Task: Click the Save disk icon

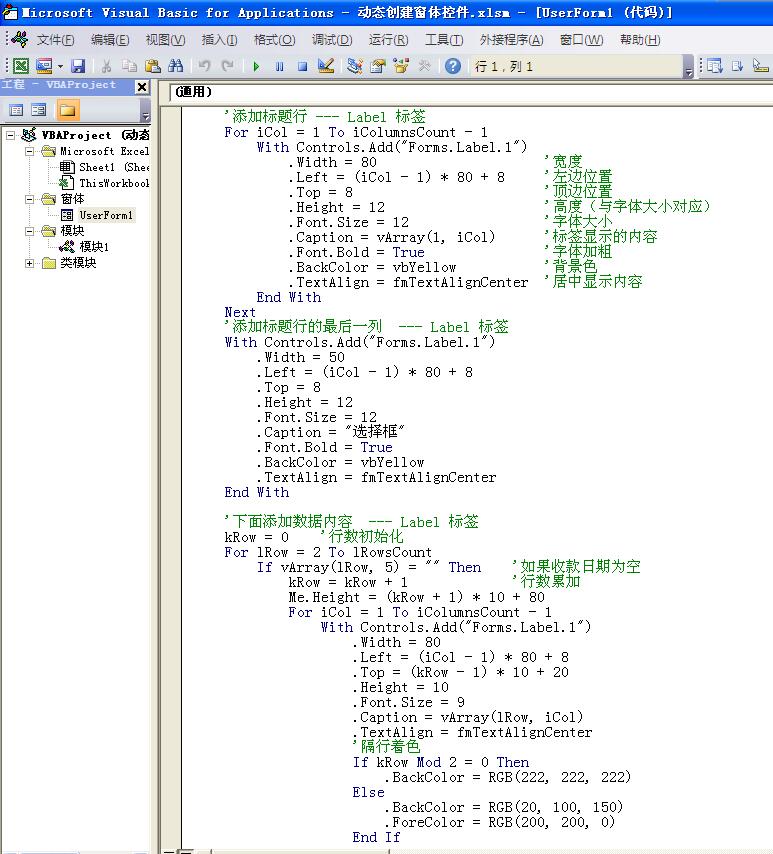Action: pyautogui.click(x=78, y=66)
